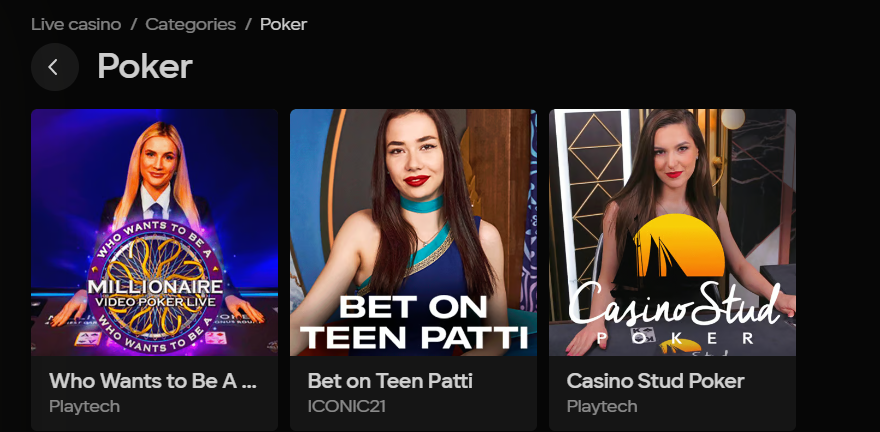
Task: Go to the Categories breadcrumb link
Action: pyautogui.click(x=191, y=25)
